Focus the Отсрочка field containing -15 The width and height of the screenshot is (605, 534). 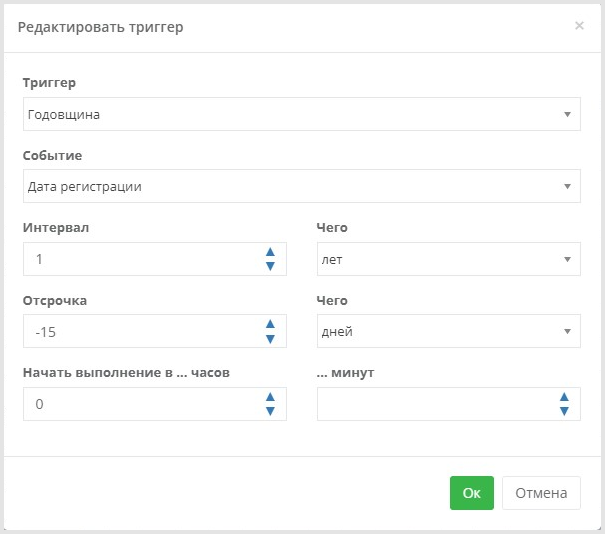[x=143, y=331]
